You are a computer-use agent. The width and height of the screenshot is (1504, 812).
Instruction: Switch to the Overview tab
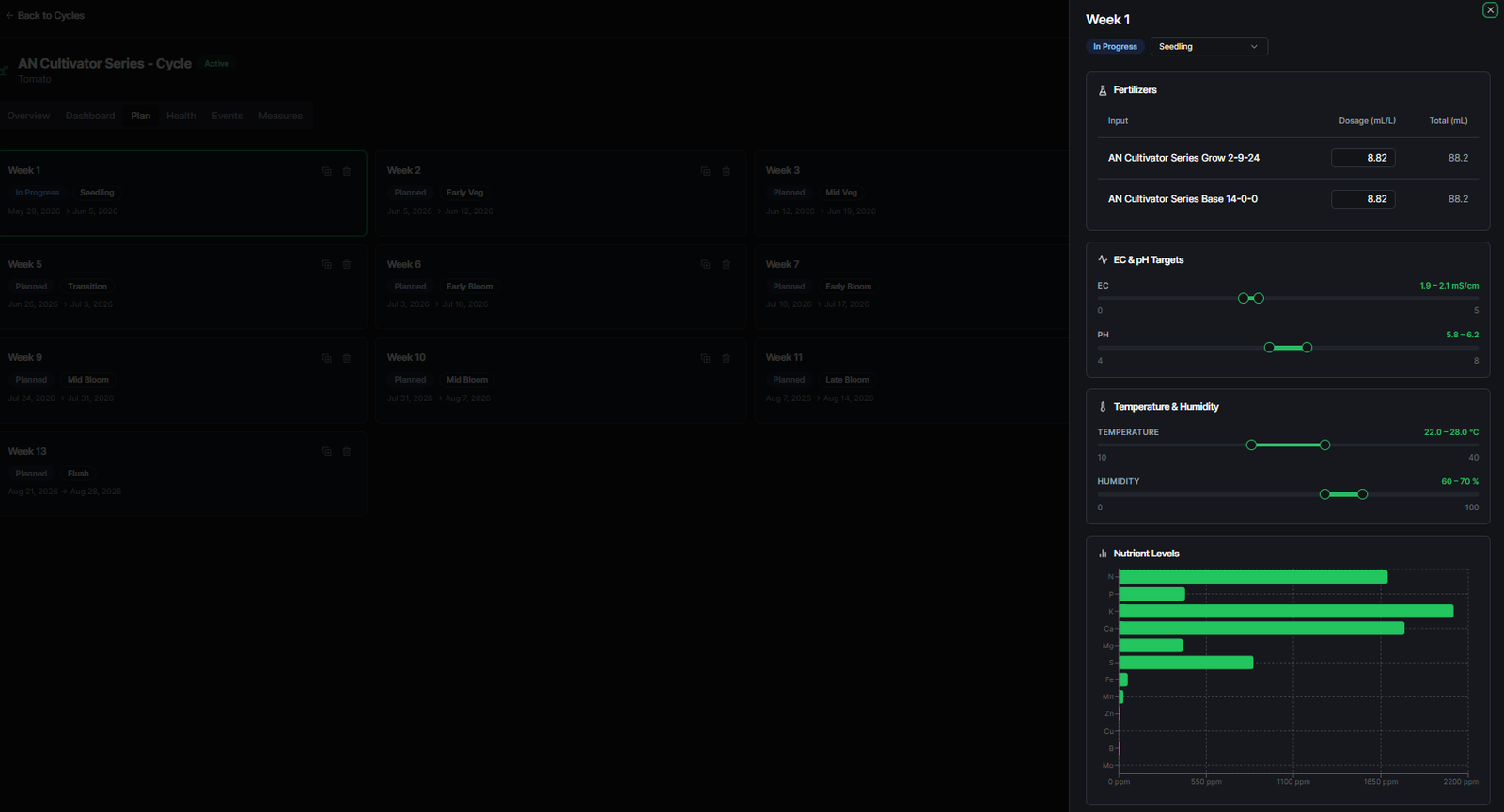[x=28, y=116]
